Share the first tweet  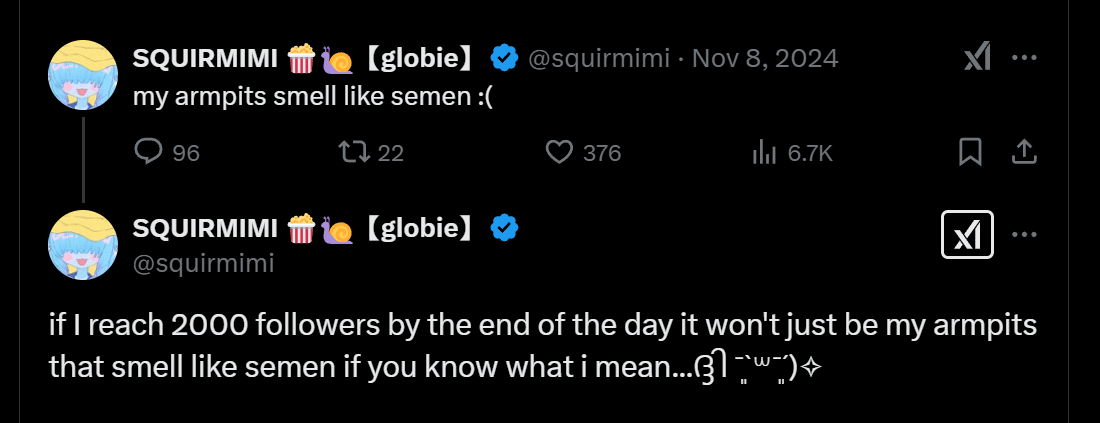[x=1023, y=152]
